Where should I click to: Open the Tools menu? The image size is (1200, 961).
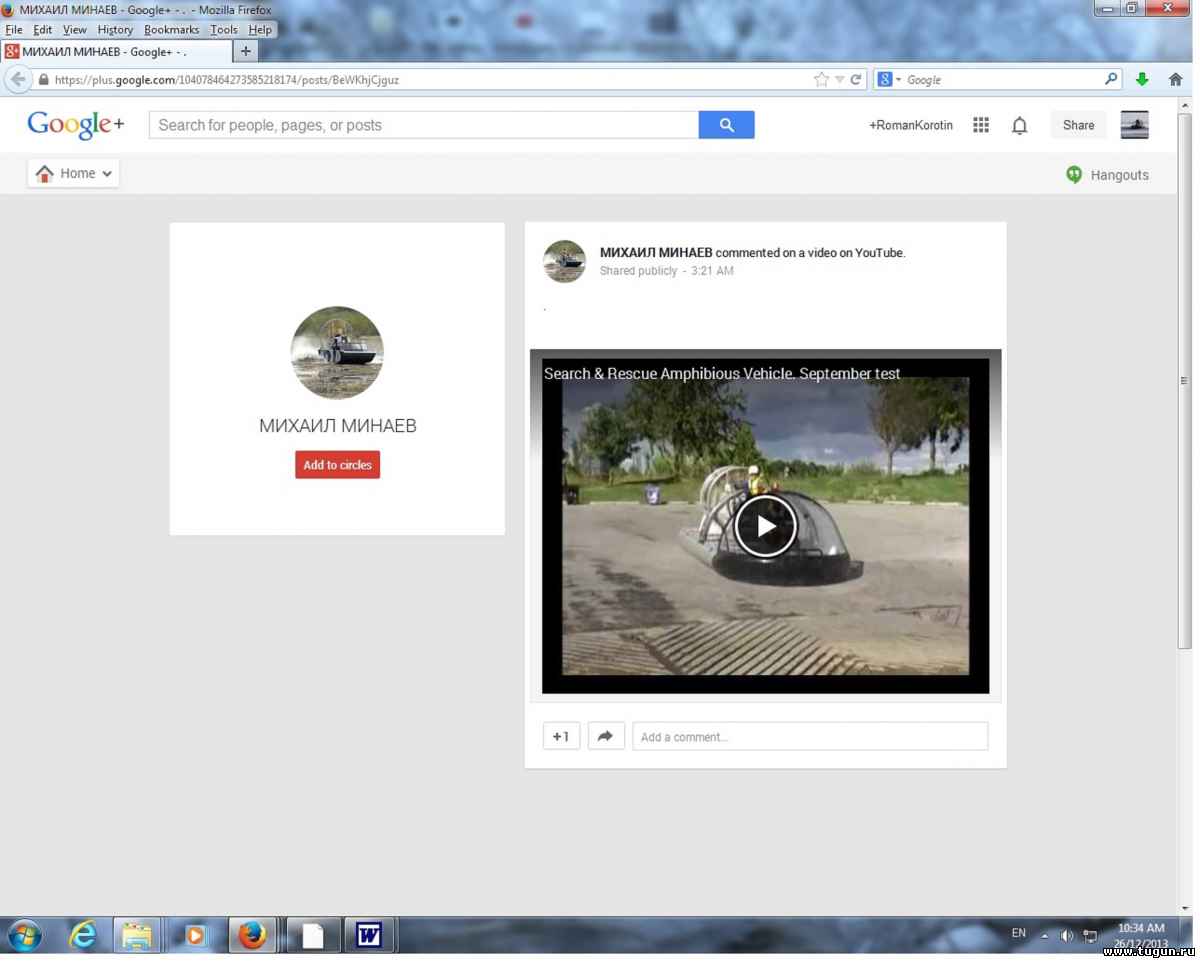pos(224,30)
